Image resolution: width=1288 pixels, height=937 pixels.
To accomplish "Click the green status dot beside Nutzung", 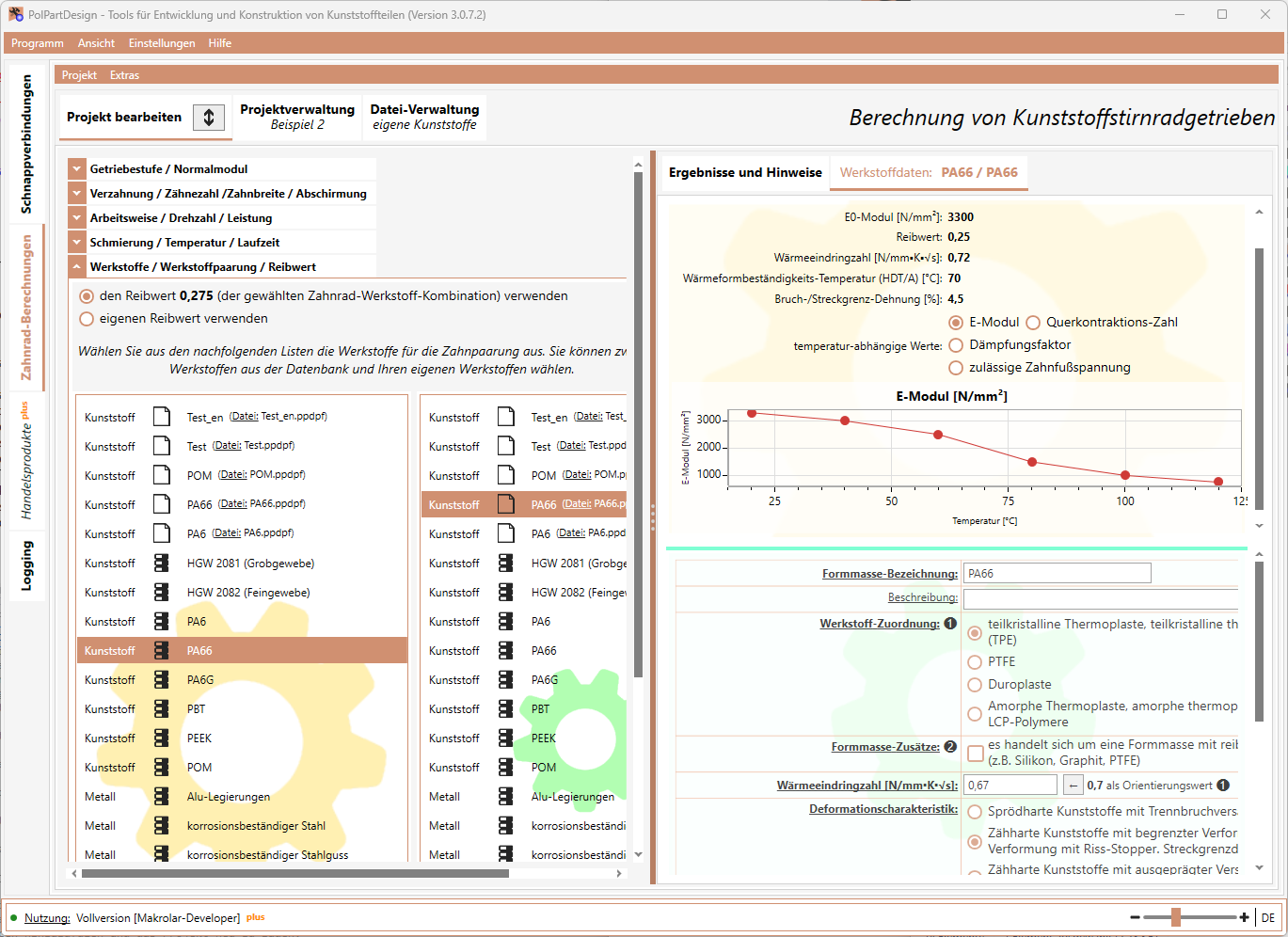I will pos(13,917).
